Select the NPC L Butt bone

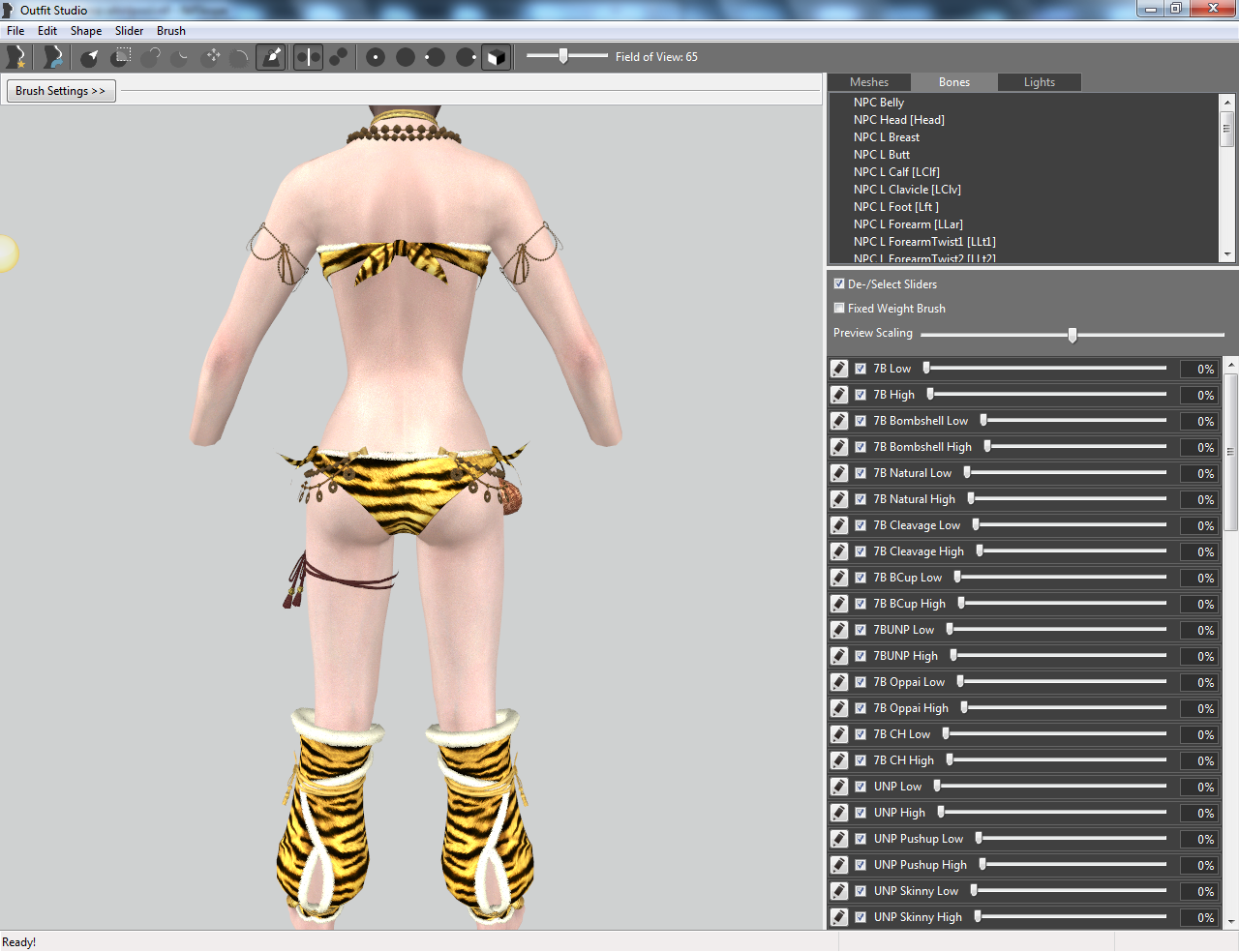882,155
